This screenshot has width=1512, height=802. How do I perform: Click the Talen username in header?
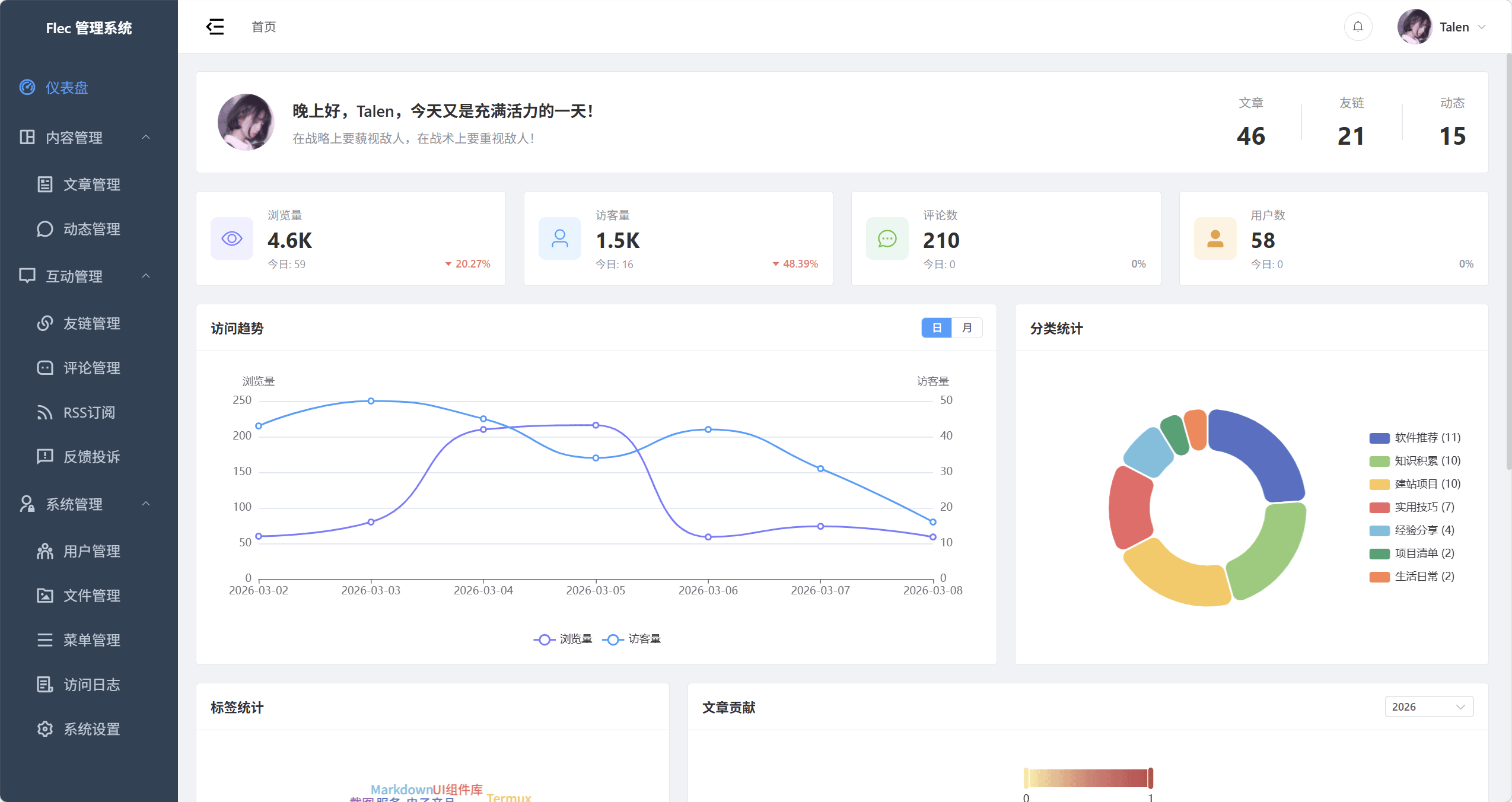pyautogui.click(x=1454, y=27)
